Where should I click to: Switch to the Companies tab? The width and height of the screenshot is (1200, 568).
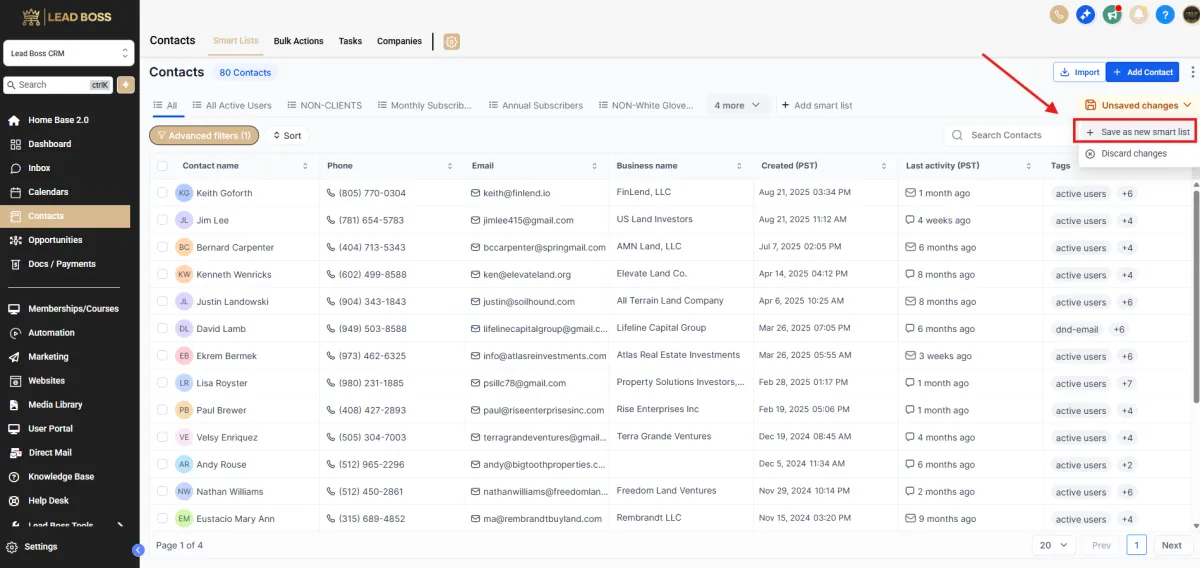point(399,41)
